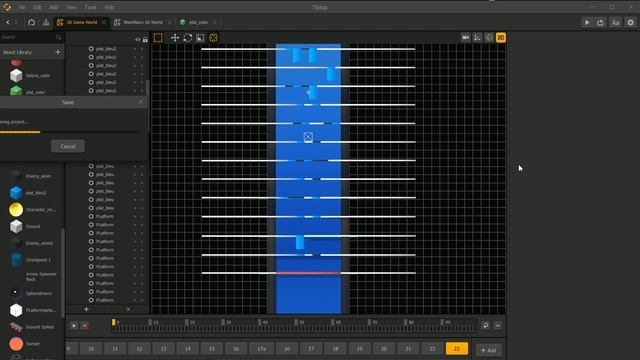The height and width of the screenshot is (360, 640).
Task: Go back with the left arrow
Action: coord(8,22)
